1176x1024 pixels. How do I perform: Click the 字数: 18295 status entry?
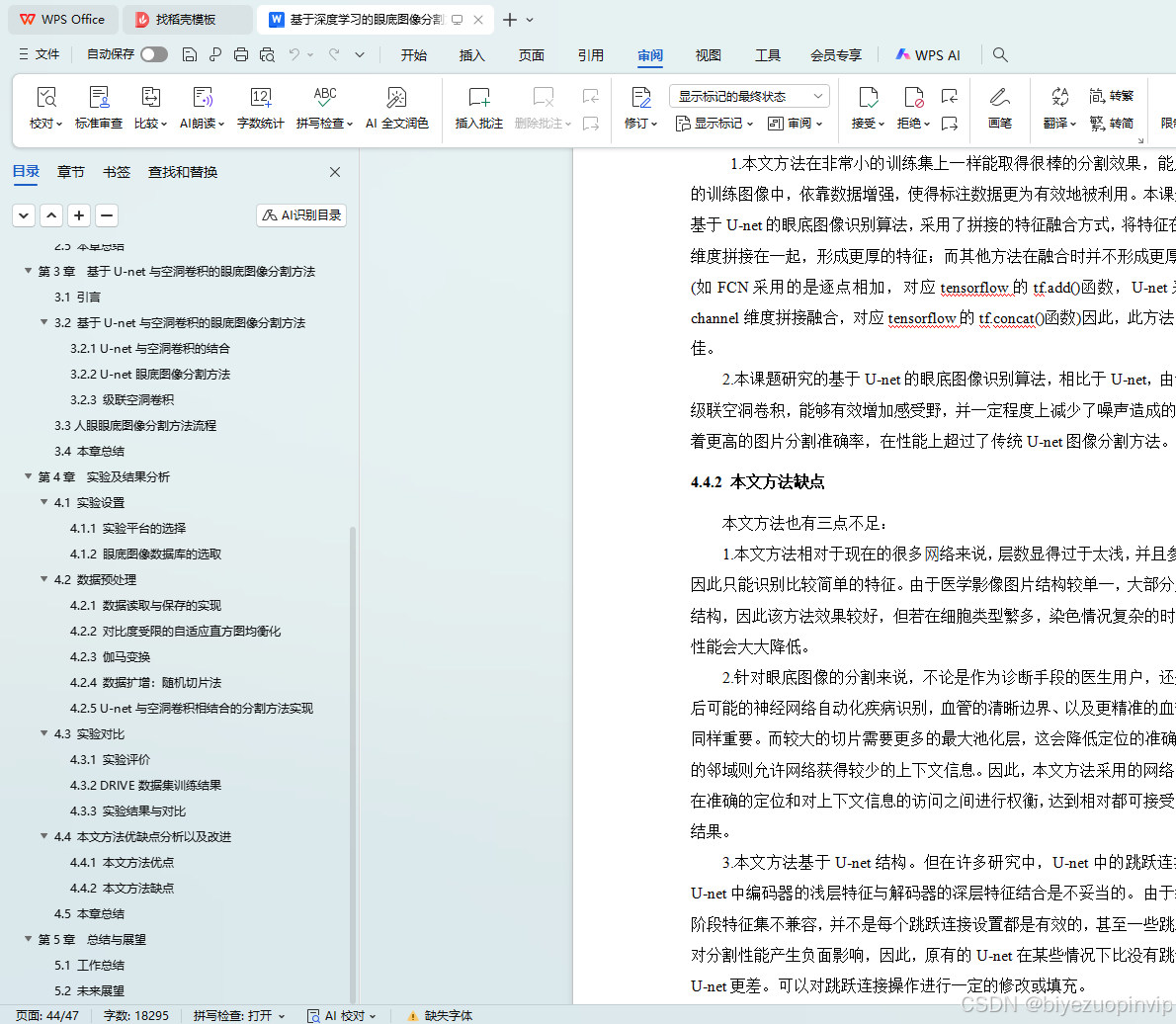tap(135, 1015)
